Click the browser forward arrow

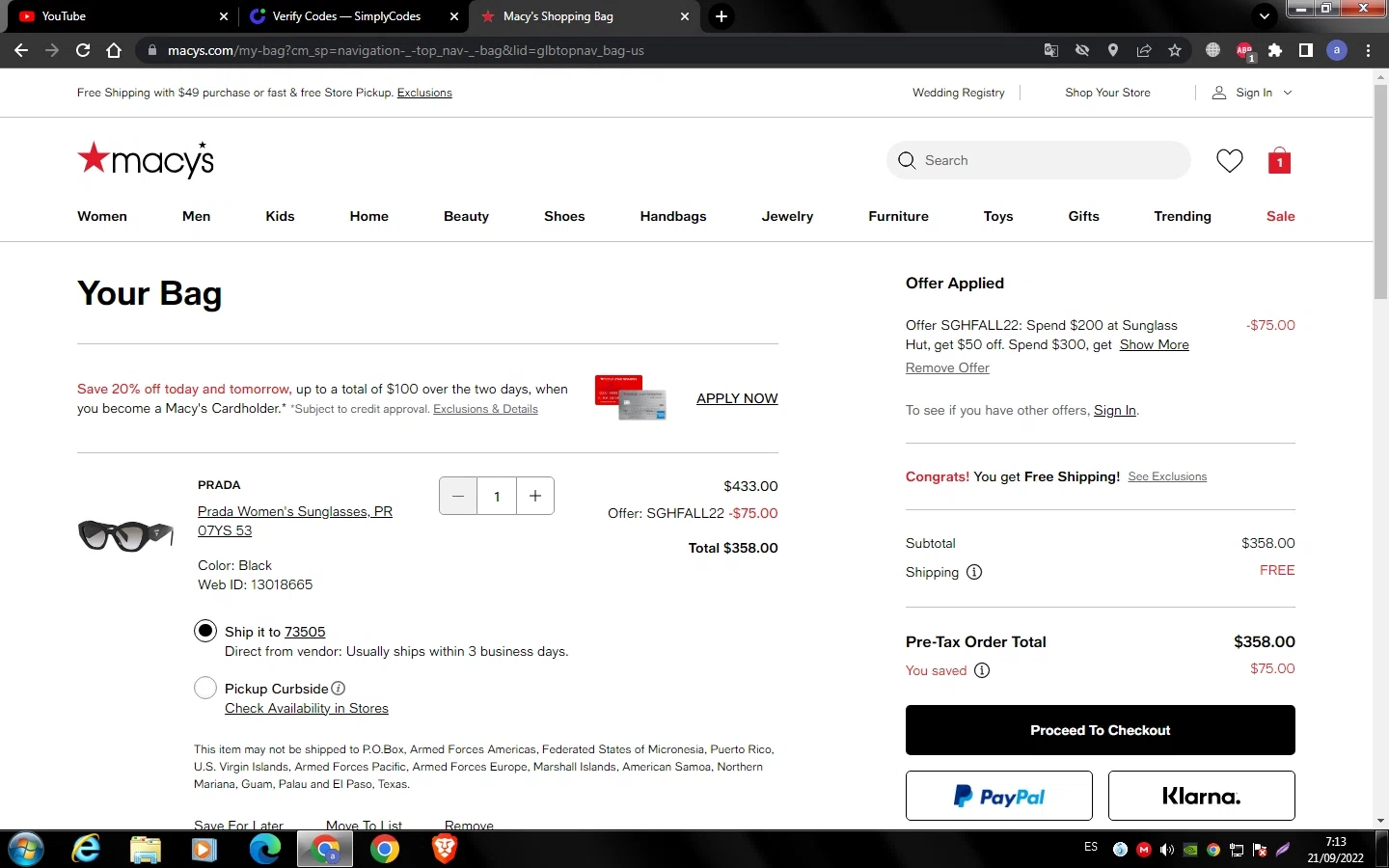(52, 50)
